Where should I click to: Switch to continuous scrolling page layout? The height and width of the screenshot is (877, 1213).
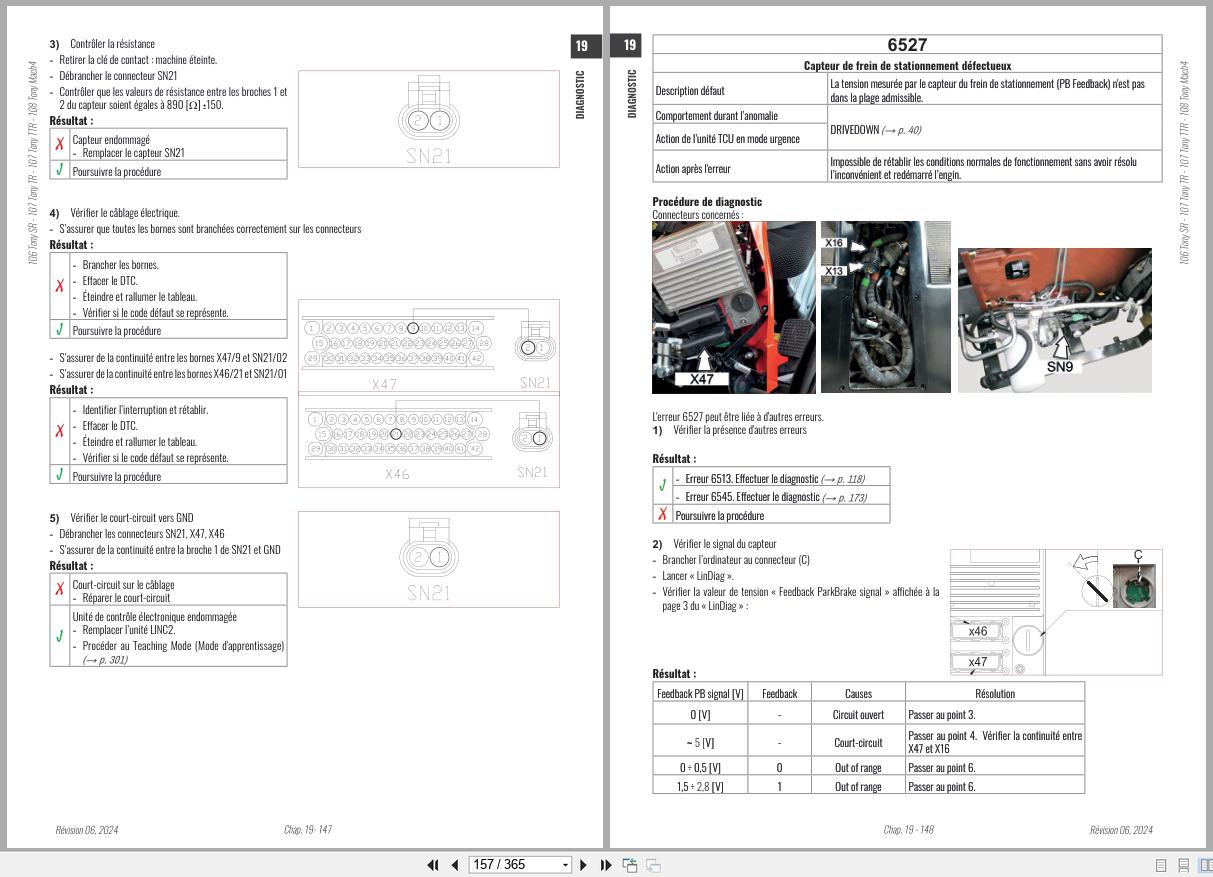point(1186,863)
